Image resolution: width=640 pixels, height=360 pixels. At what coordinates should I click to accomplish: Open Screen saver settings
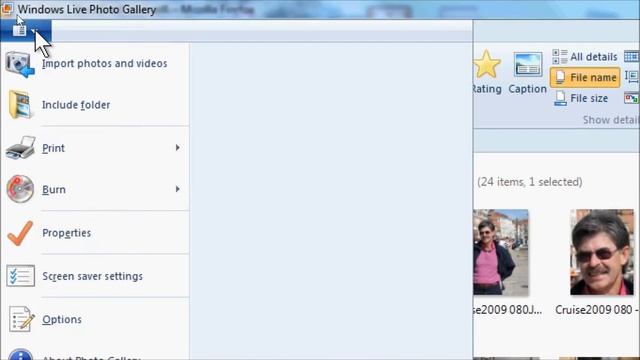[x=93, y=276]
